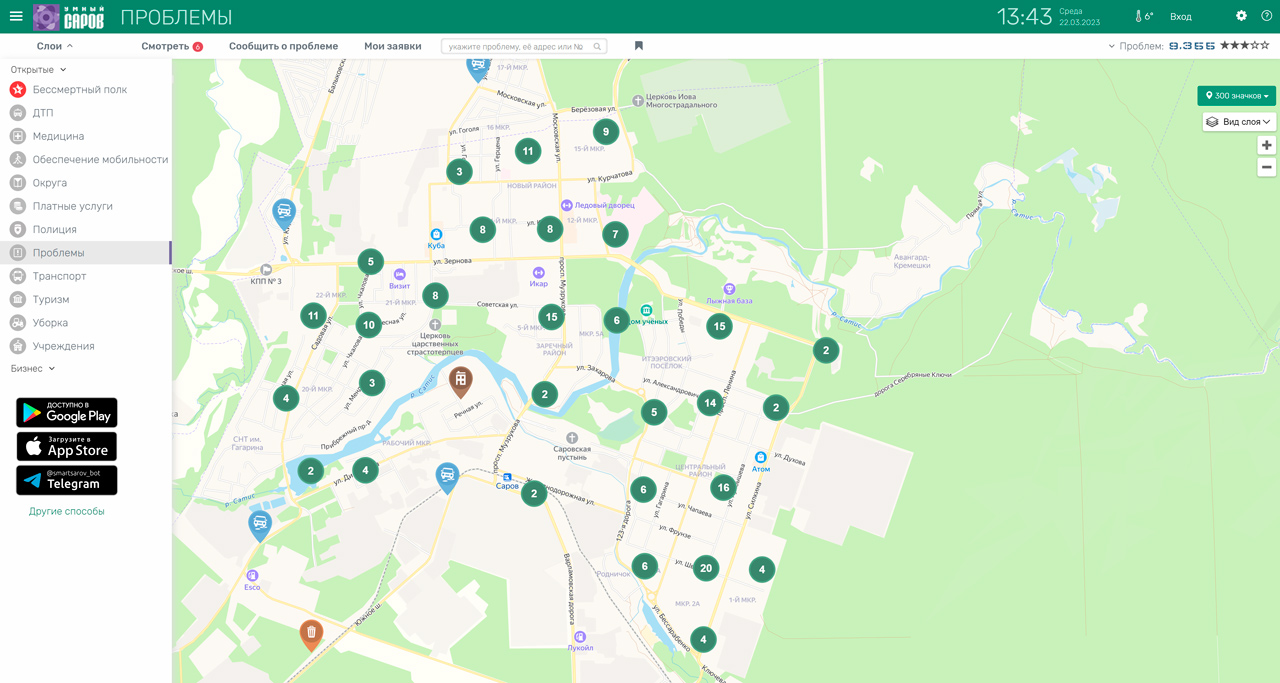Open the cluster marker with 20 problems
Image resolution: width=1280 pixels, height=683 pixels.
tap(706, 568)
